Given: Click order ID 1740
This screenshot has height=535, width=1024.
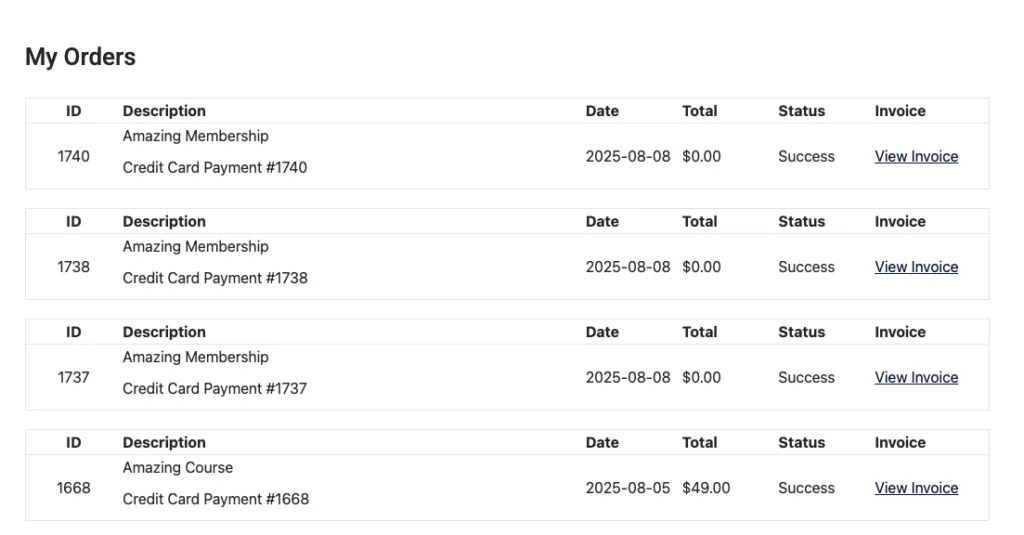Looking at the screenshot, I should [73, 156].
